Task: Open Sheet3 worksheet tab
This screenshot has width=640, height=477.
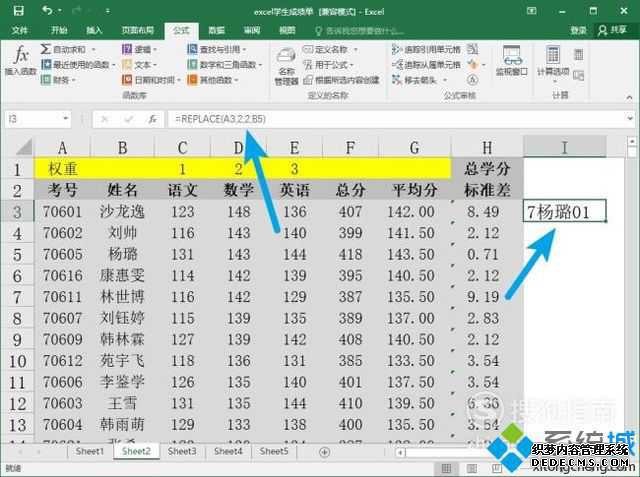Action: click(182, 451)
